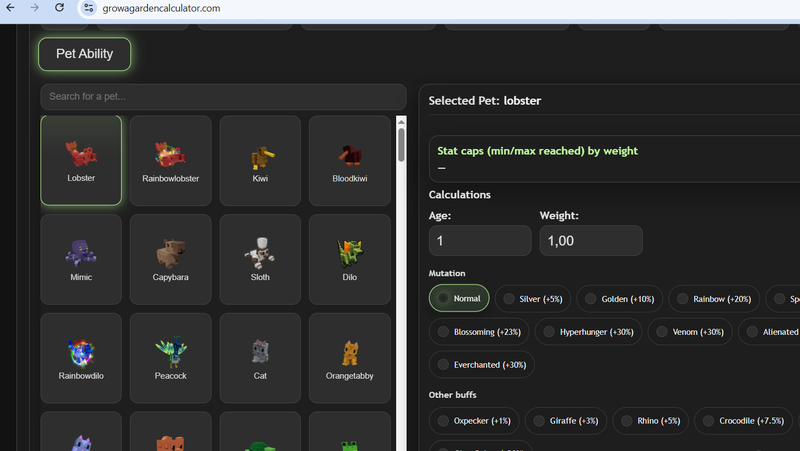Select the Silver (+5%) mutation
The width and height of the screenshot is (800, 451).
pyautogui.click(x=533, y=298)
